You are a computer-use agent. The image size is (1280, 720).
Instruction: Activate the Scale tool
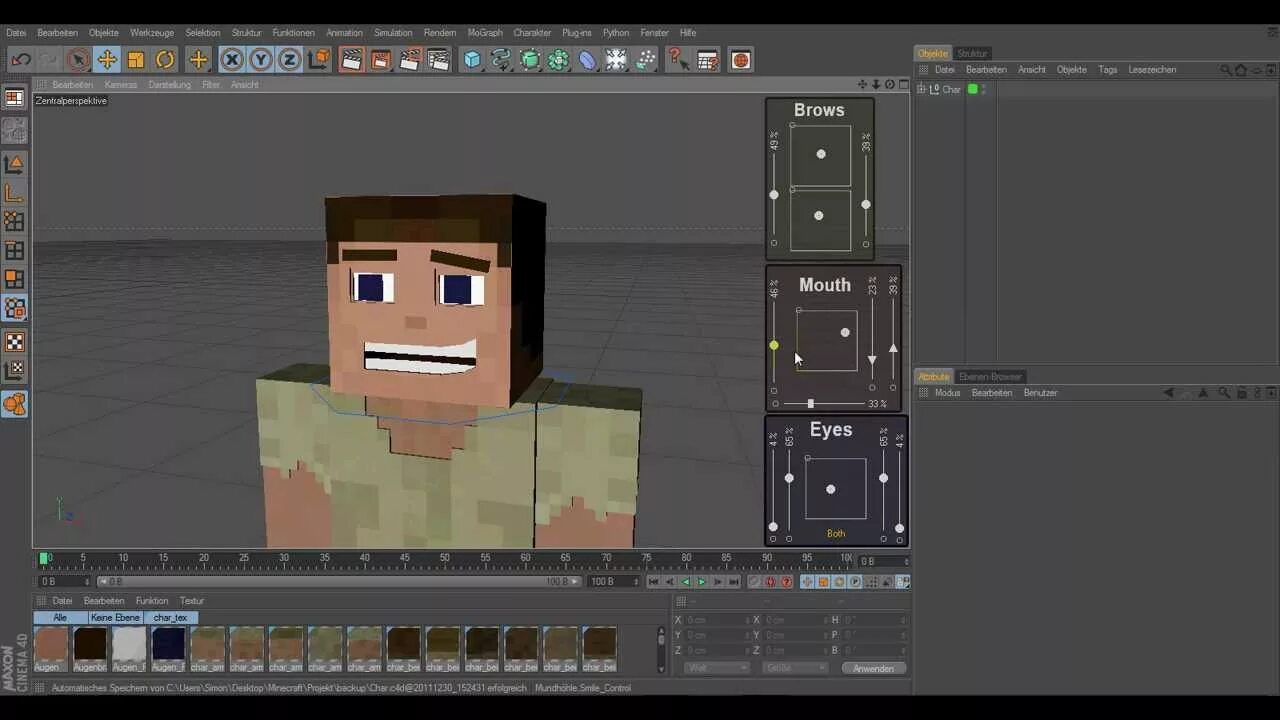tap(136, 60)
